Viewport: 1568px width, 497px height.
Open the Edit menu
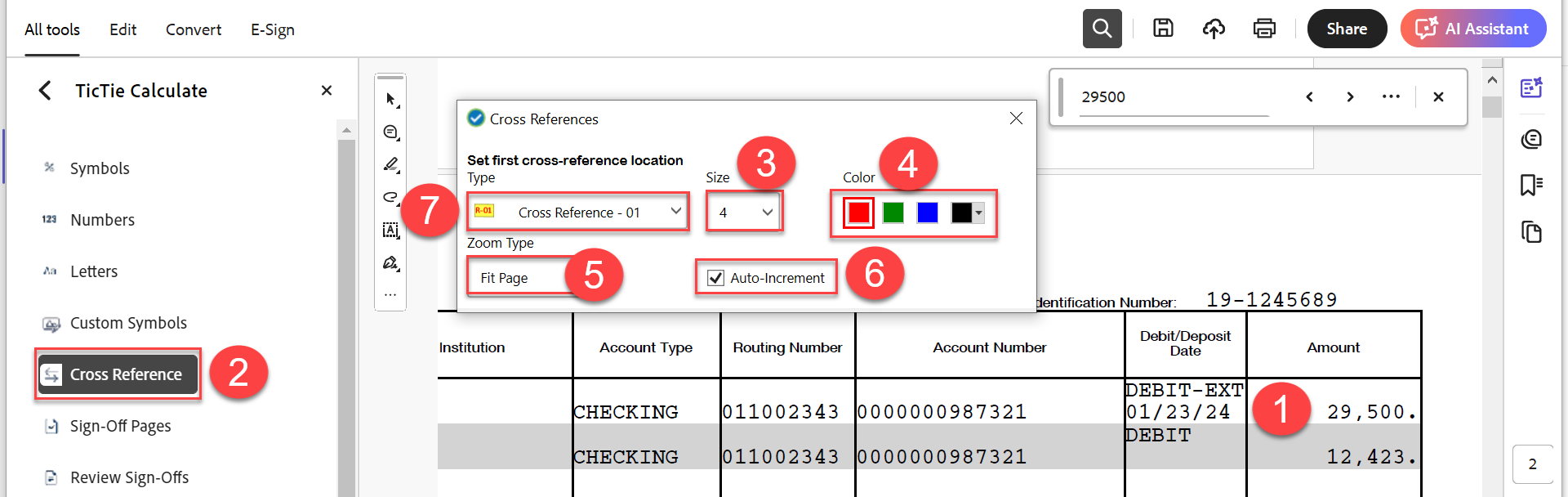click(123, 29)
